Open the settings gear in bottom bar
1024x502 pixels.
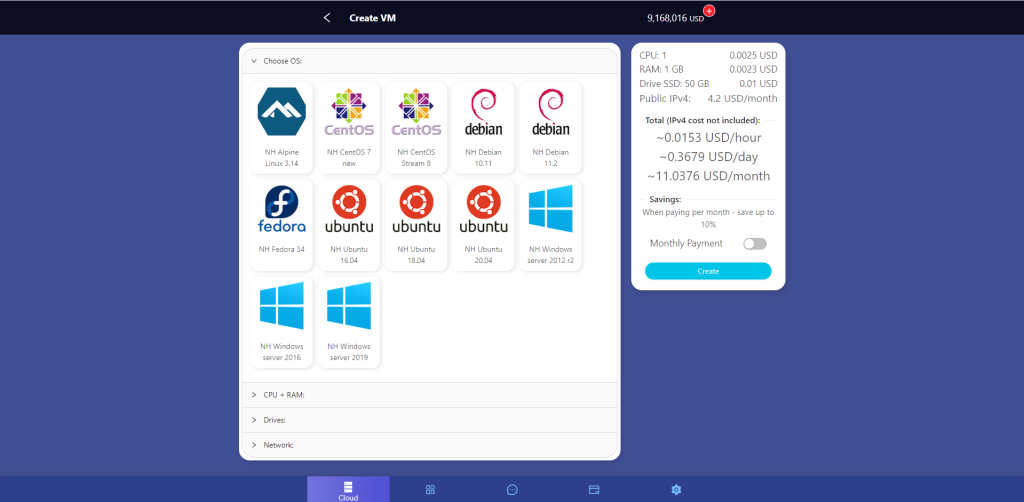[x=676, y=489]
